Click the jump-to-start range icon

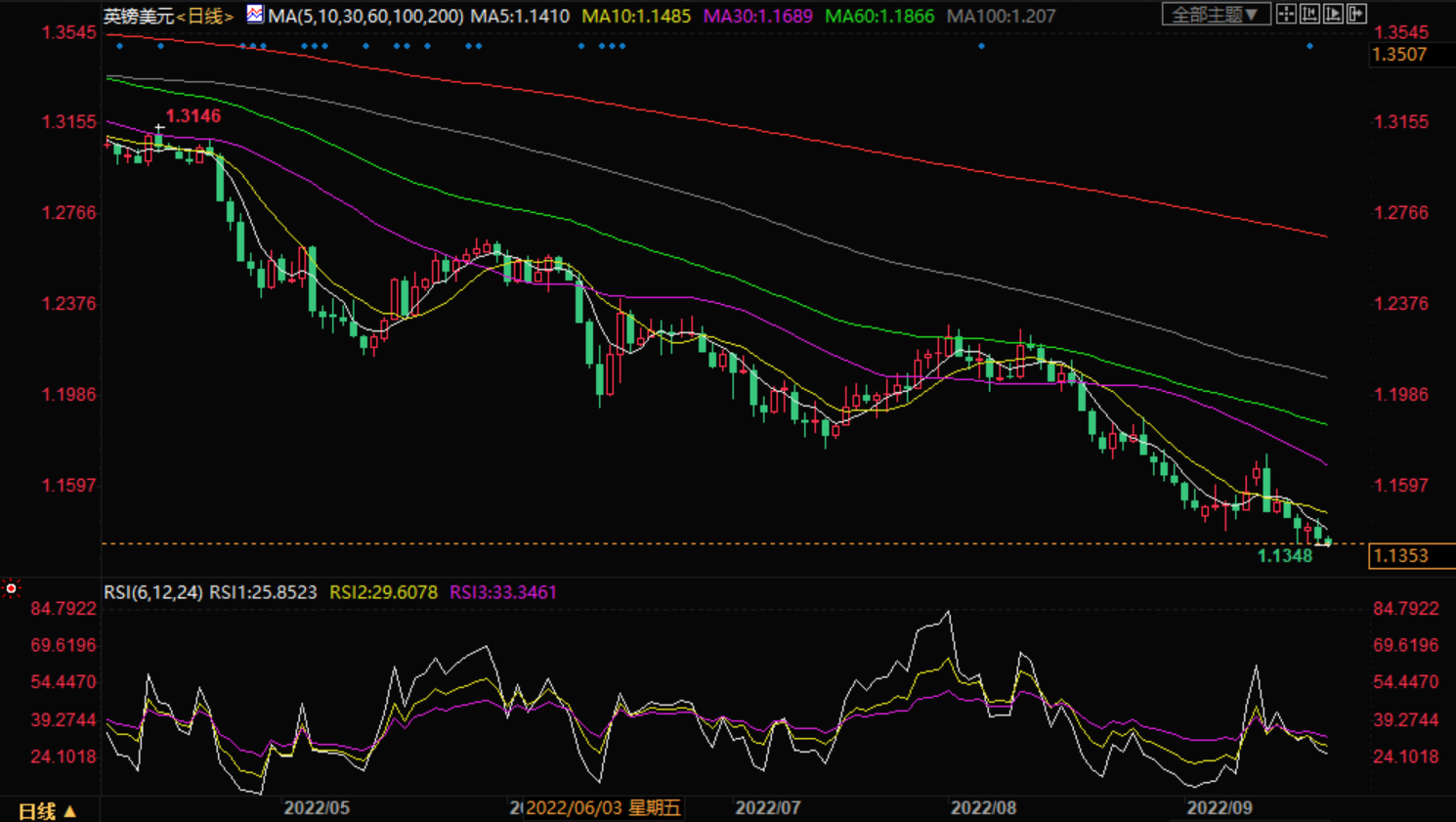click(x=1309, y=15)
